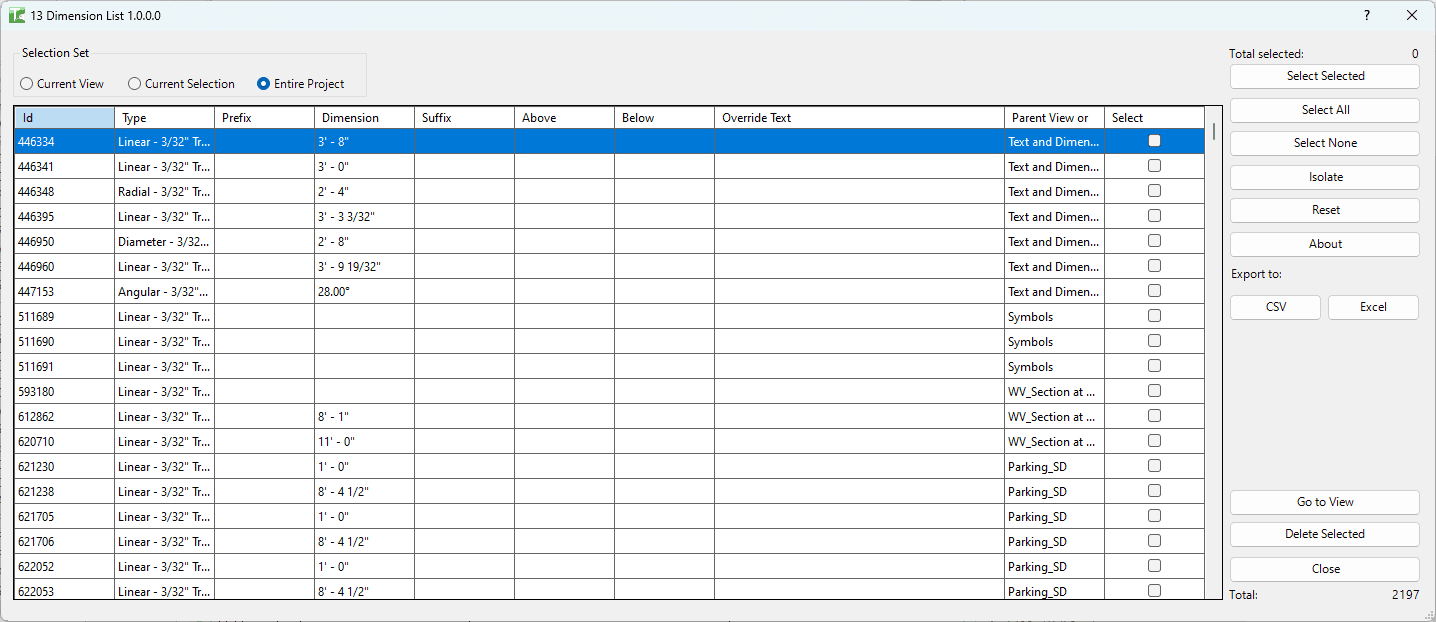Click the table's vertical scrollbar thumb
1436x622 pixels.
coord(1214,131)
